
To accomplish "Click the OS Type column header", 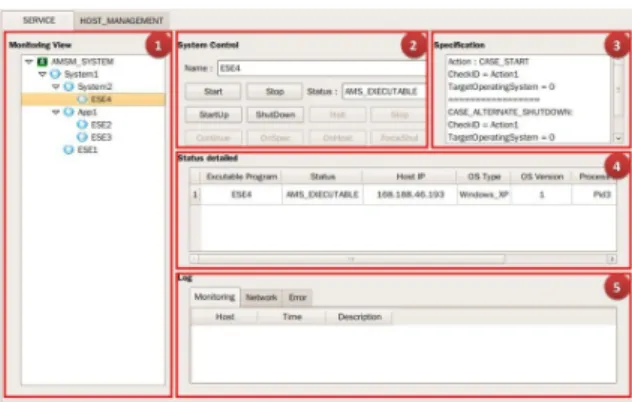I will [484, 177].
